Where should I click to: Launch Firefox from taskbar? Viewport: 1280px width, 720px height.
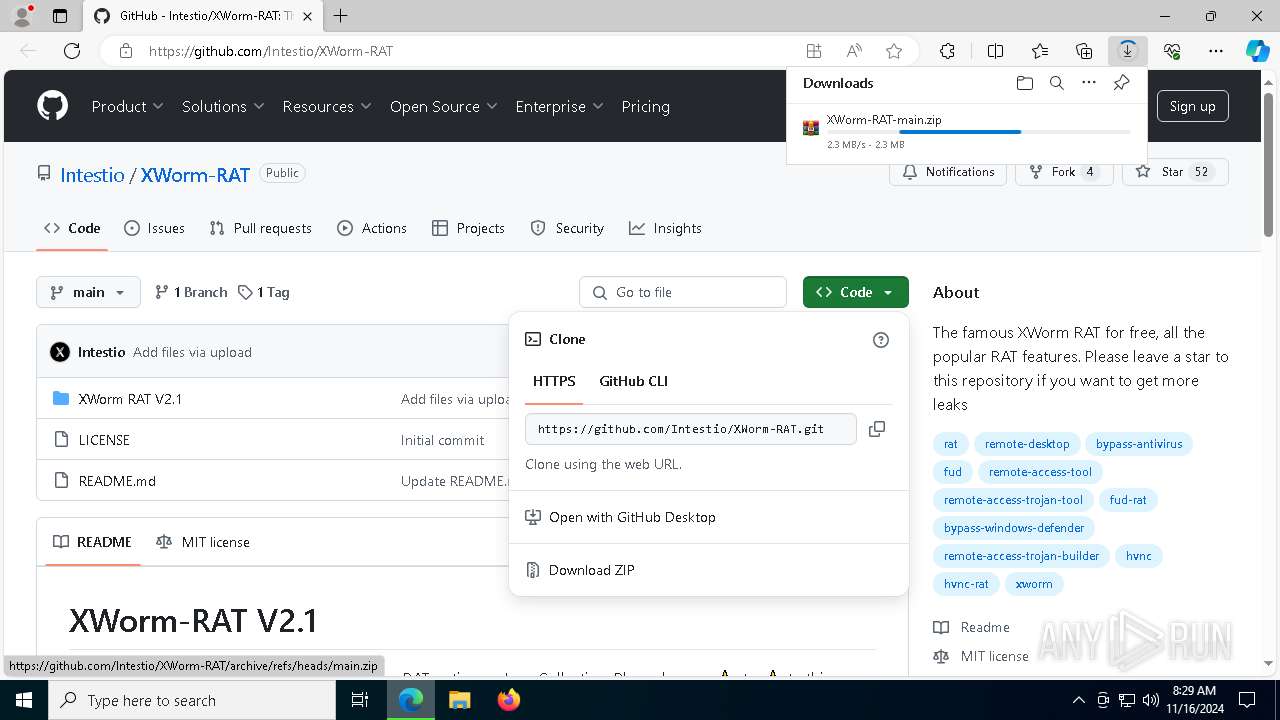pos(509,700)
